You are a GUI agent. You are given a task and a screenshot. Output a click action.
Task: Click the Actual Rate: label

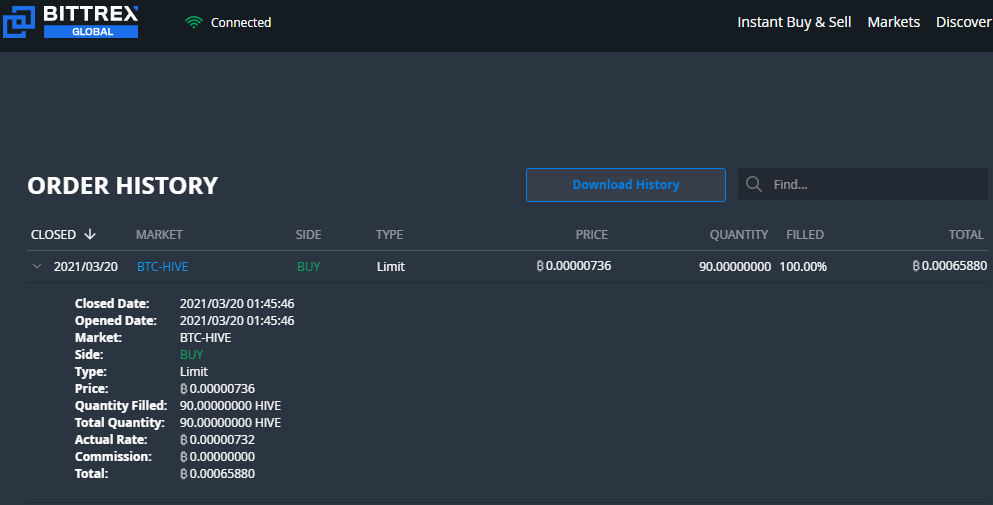pos(111,440)
